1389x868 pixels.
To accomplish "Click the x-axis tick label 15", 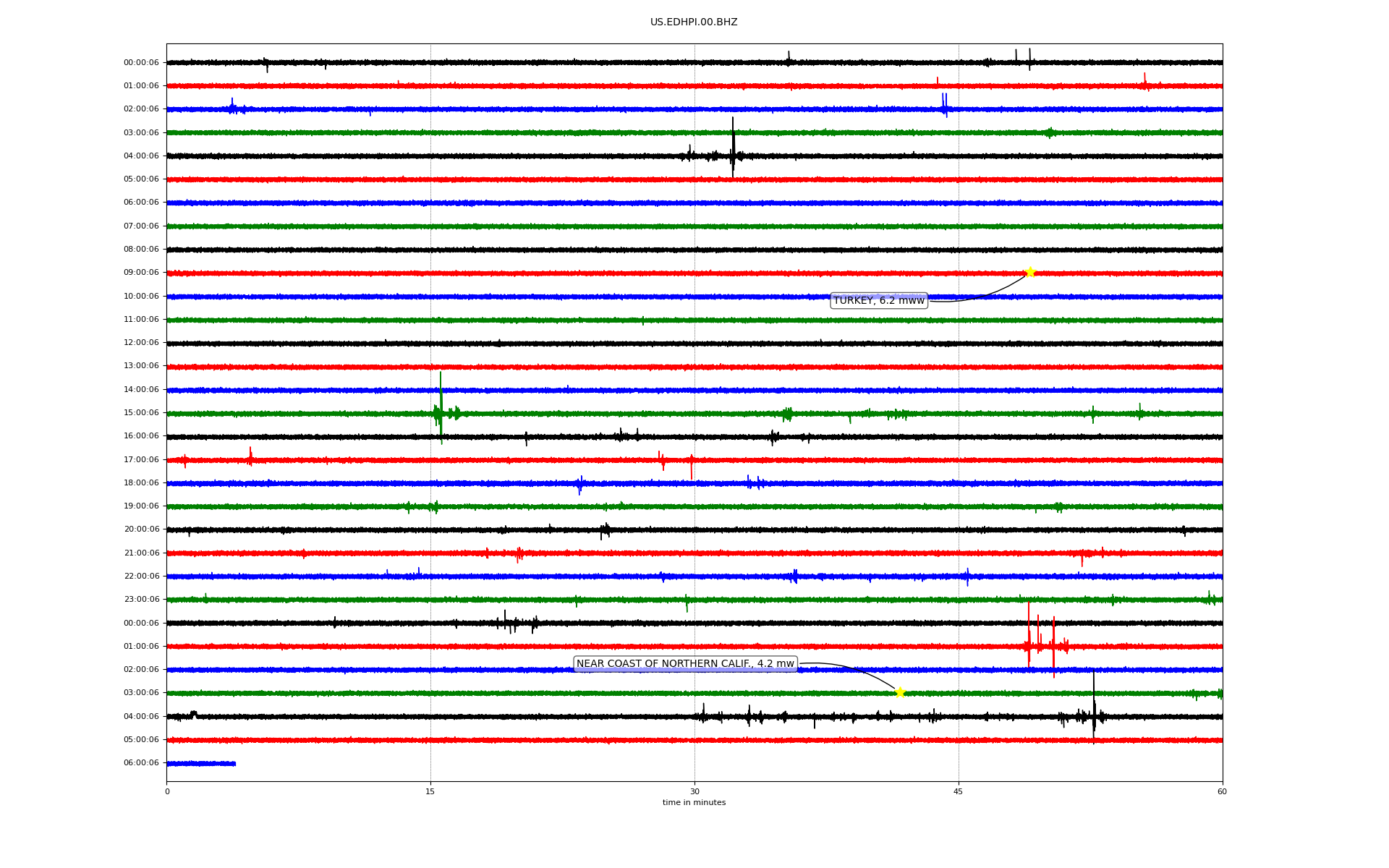I will [430, 791].
